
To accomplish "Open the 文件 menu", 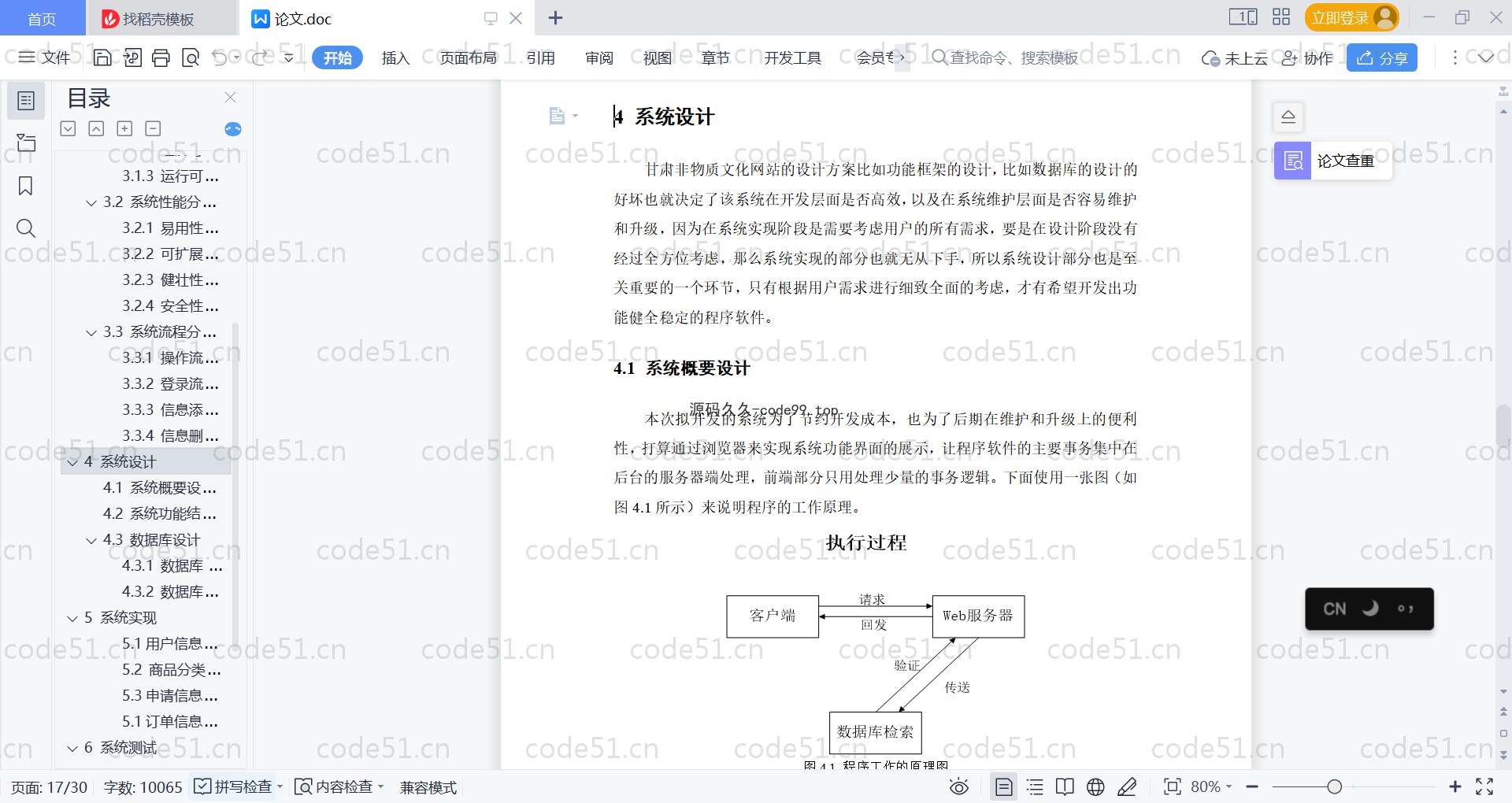I will (x=44, y=57).
